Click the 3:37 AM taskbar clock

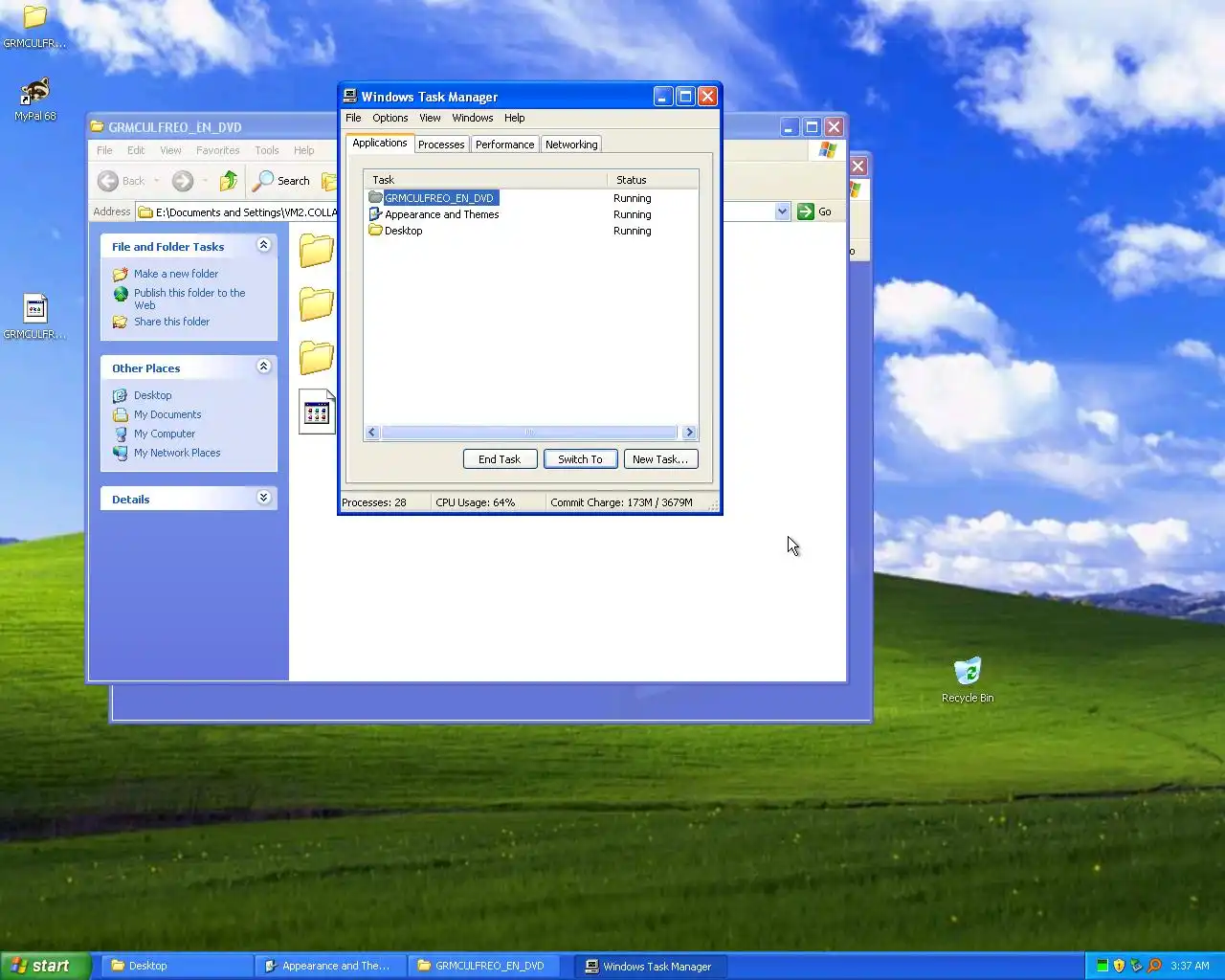1190,966
